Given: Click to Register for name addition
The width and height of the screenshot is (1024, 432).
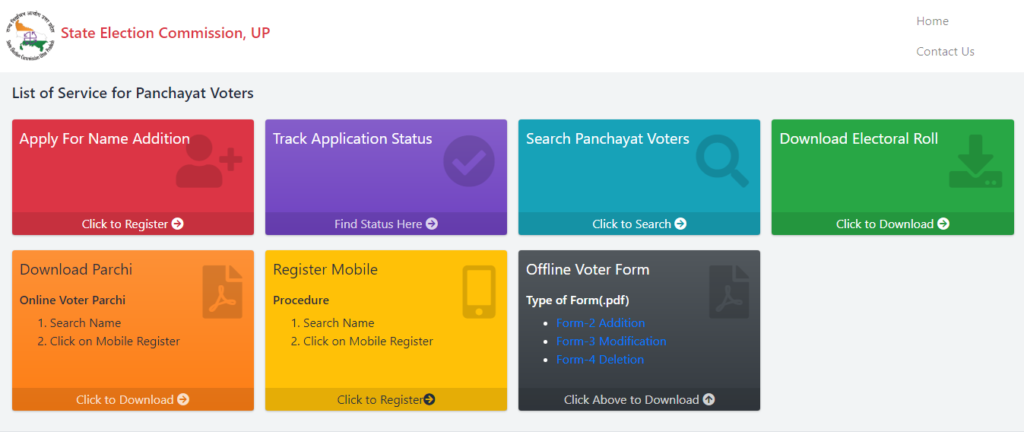Looking at the screenshot, I should tap(133, 224).
